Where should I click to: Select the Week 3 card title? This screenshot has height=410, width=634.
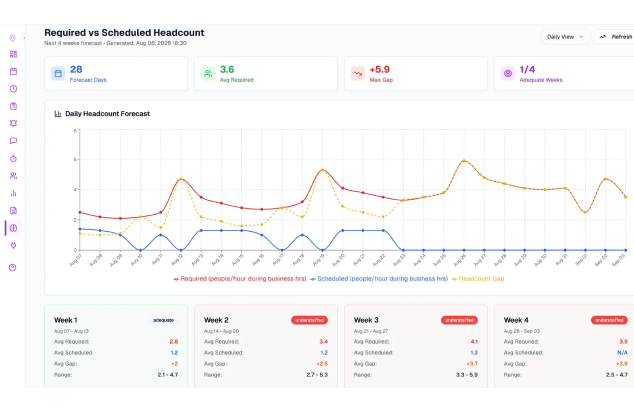tap(366, 320)
